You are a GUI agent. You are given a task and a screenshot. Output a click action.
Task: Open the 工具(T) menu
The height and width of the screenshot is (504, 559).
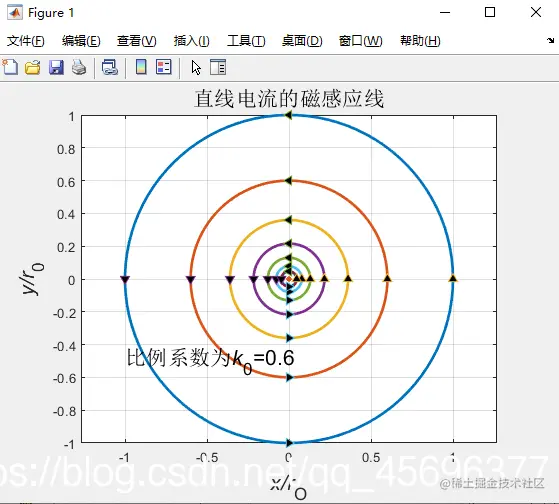point(246,41)
